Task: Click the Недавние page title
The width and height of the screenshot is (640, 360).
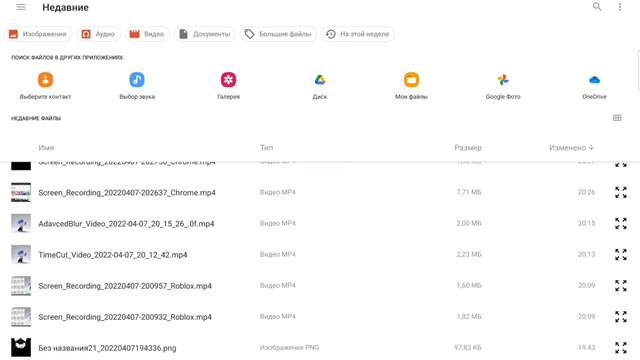Action: pyautogui.click(x=65, y=7)
